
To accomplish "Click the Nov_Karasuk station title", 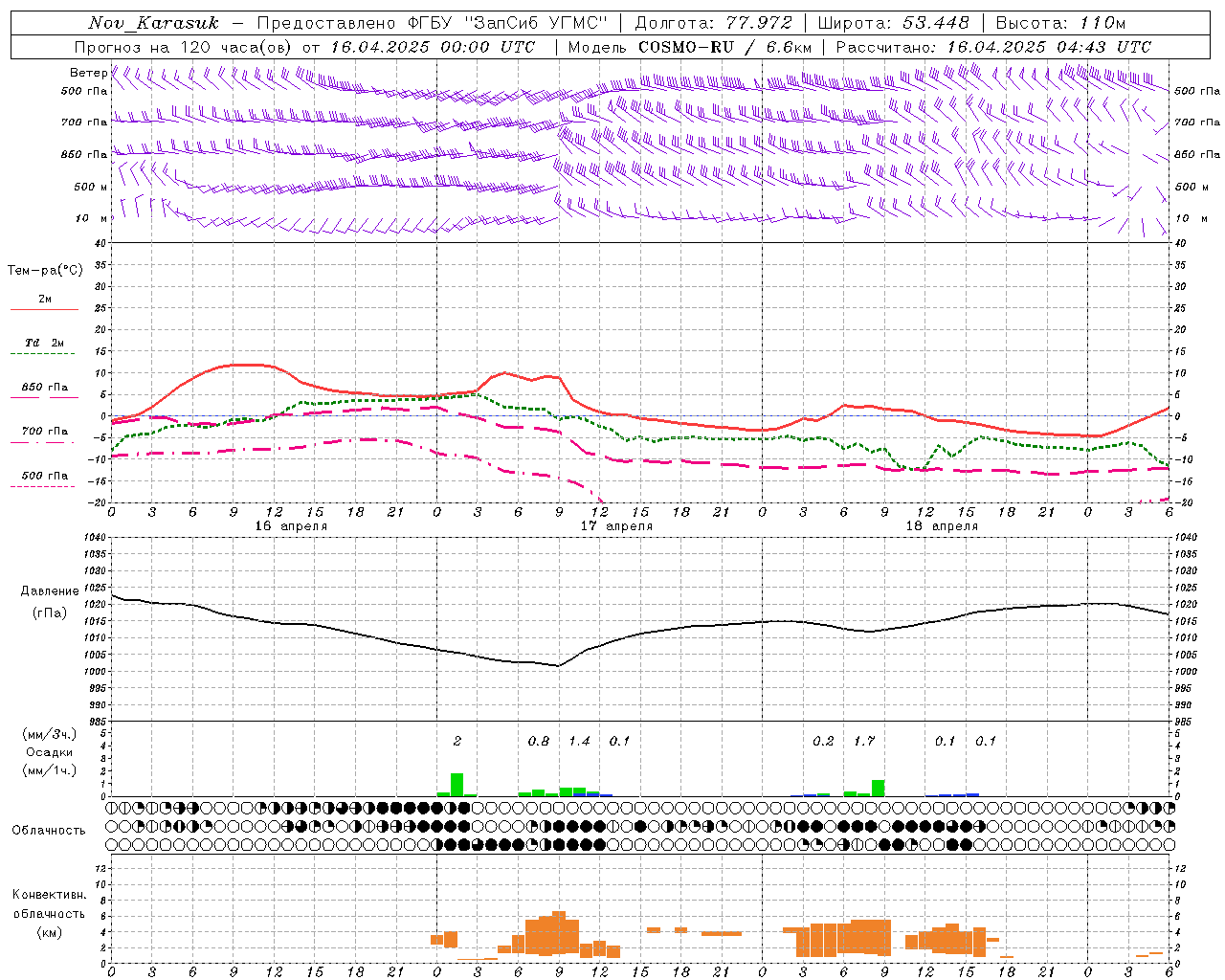I will [x=154, y=23].
